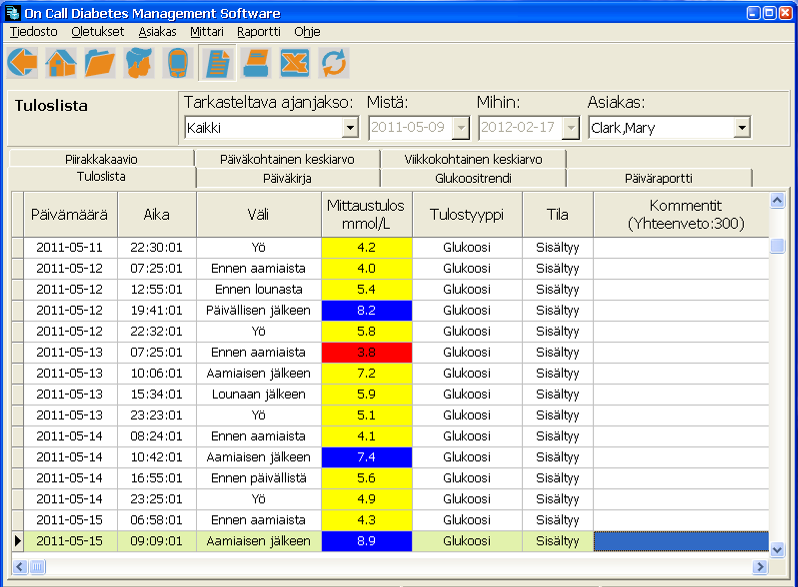Image resolution: width=798 pixels, height=587 pixels.
Task: Select the report document icon
Action: pos(217,63)
